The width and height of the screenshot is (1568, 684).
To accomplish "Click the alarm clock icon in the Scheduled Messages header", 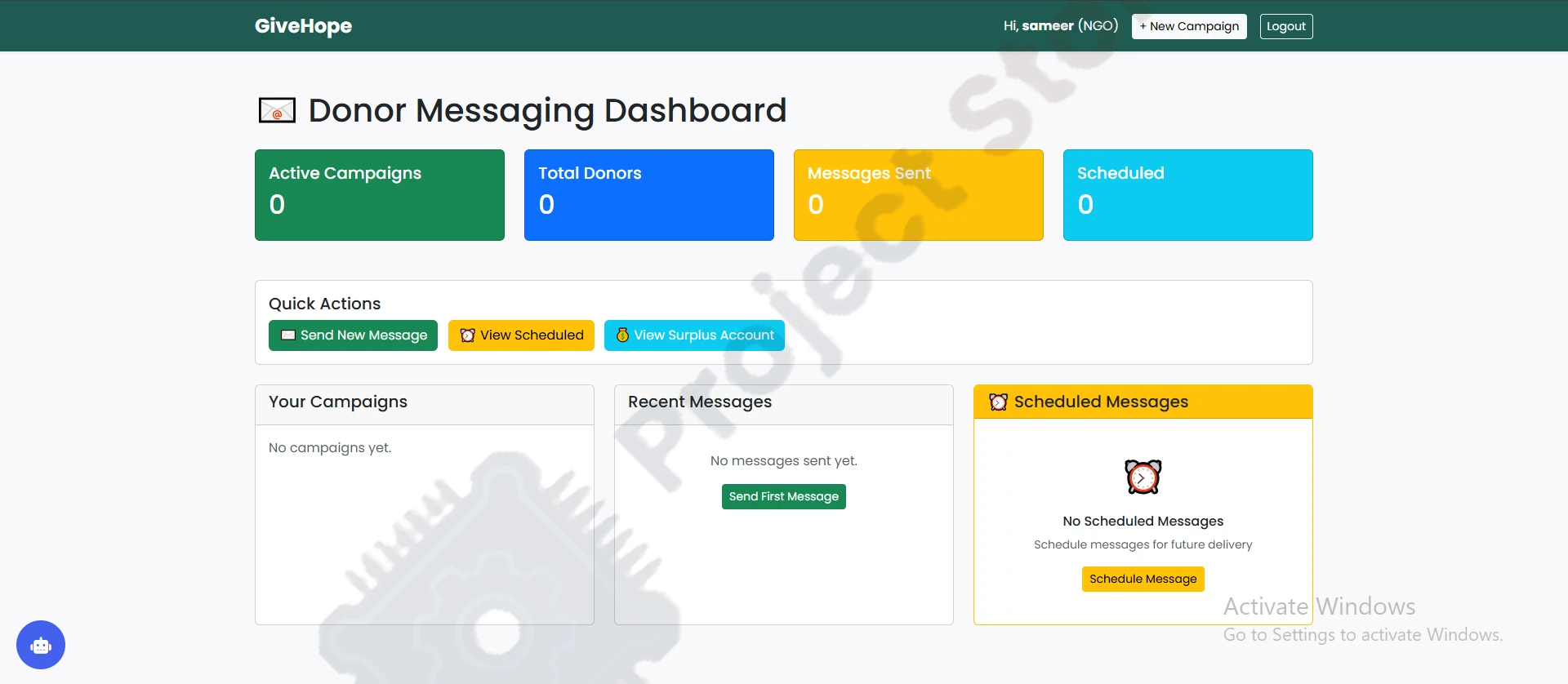I will point(998,402).
